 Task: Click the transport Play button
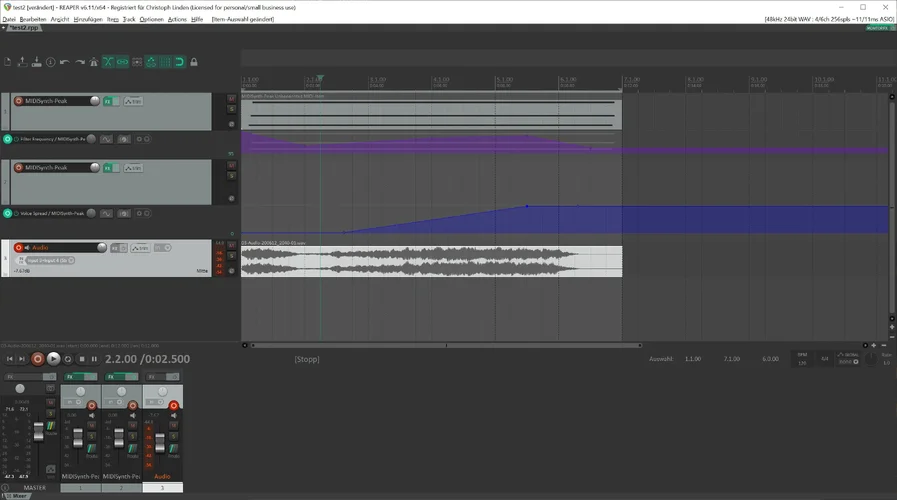coord(53,359)
